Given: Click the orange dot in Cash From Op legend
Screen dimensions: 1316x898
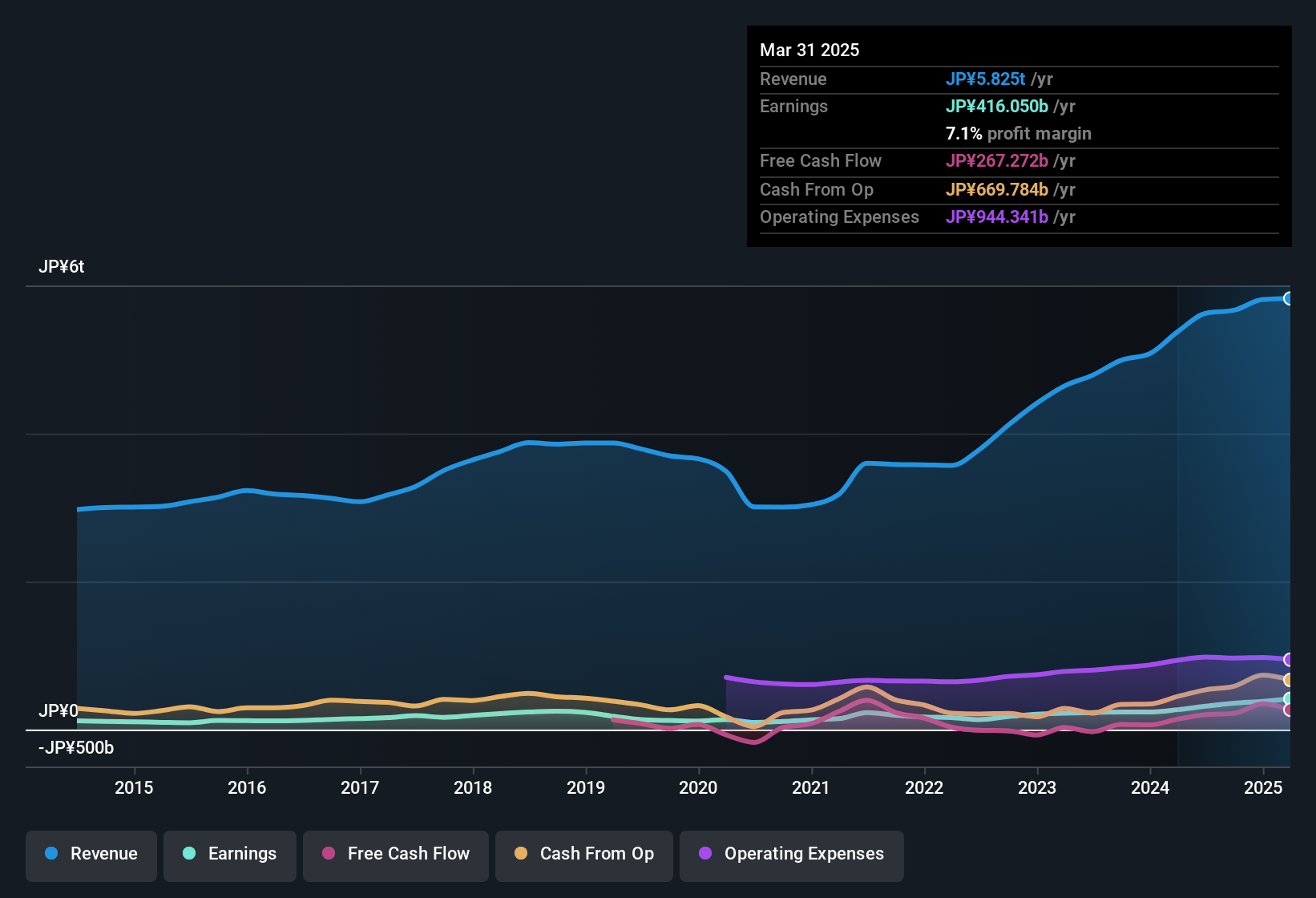Looking at the screenshot, I should pyautogui.click(x=521, y=853).
